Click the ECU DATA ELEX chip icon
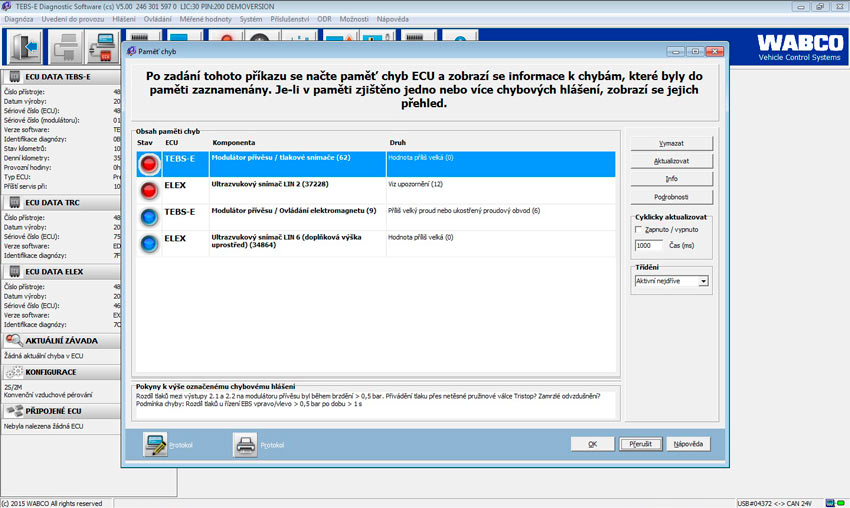The image size is (850, 508). (x=15, y=271)
